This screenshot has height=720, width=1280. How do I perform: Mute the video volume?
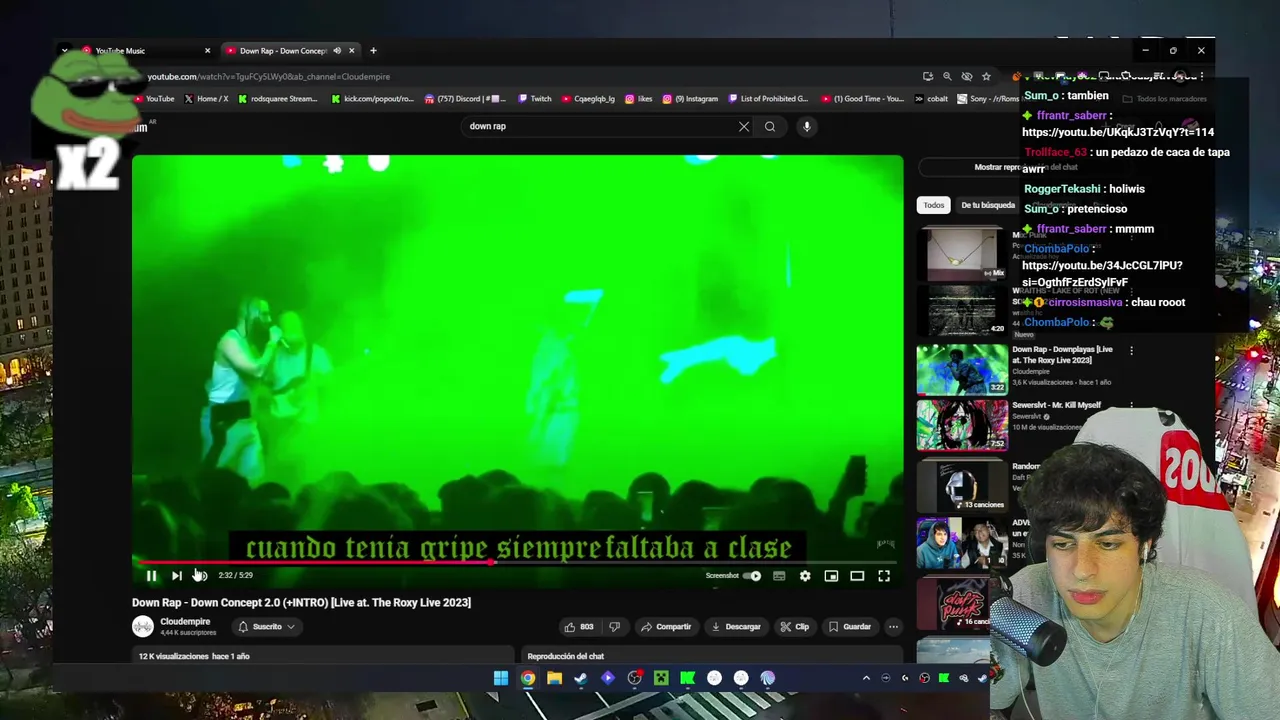200,576
